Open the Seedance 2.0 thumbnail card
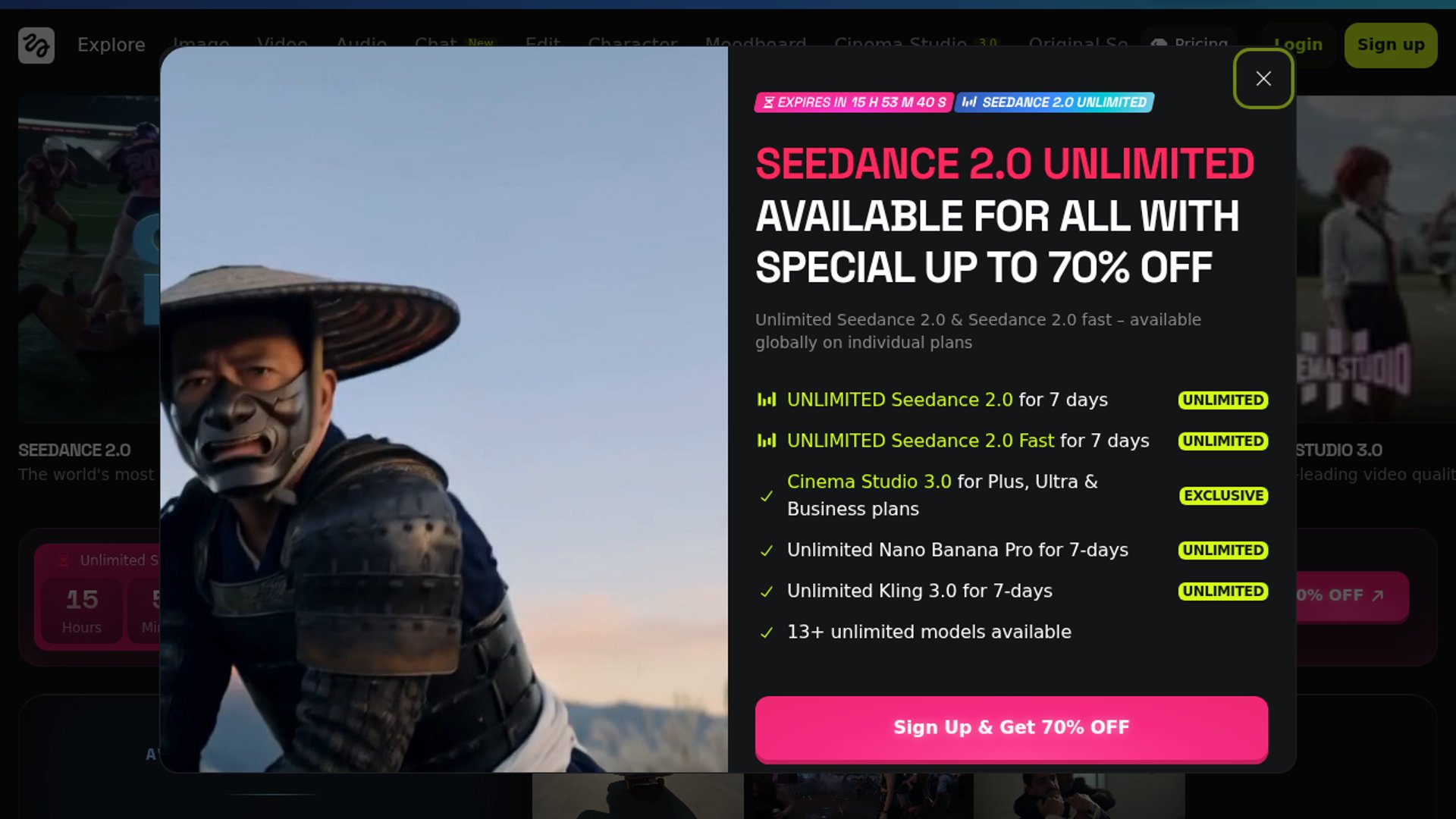Viewport: 1456px width, 819px height. 89,258
